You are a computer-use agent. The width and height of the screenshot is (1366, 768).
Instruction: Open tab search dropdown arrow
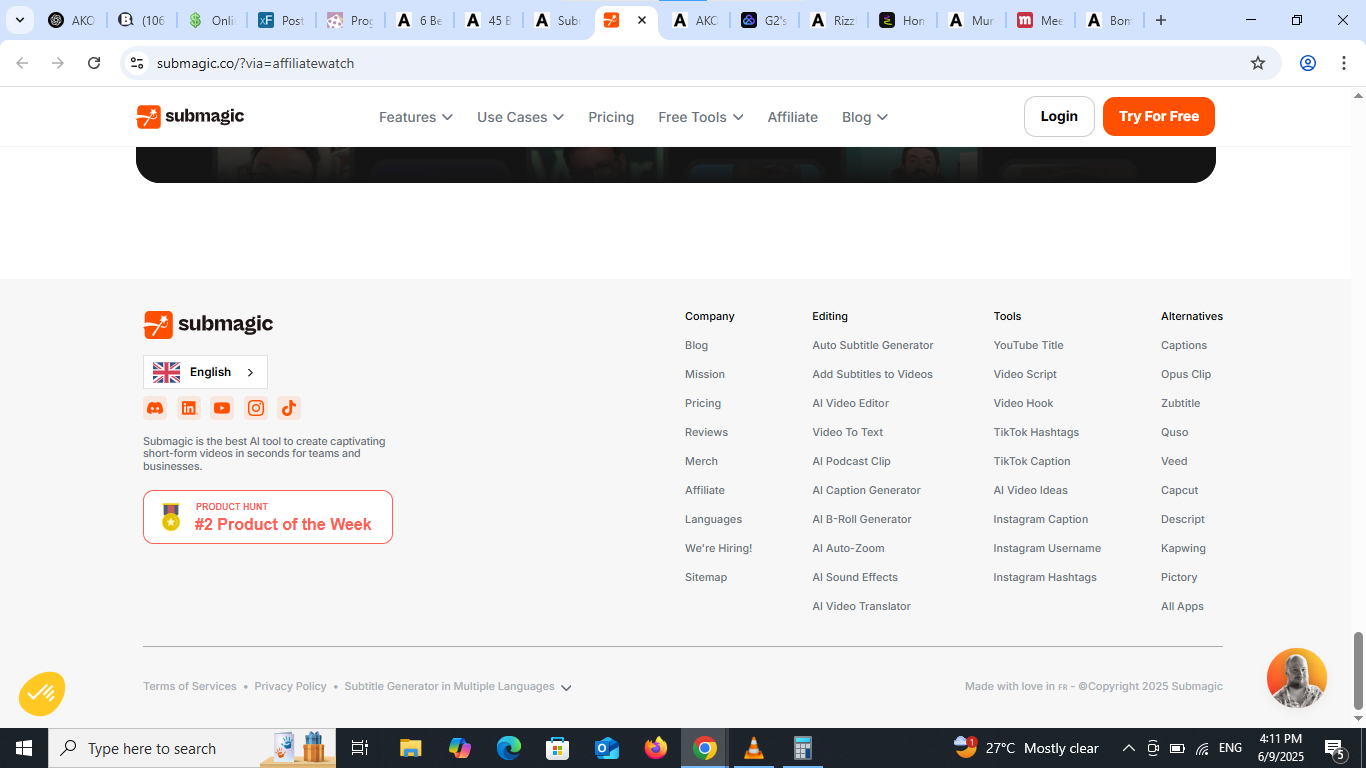[20, 20]
